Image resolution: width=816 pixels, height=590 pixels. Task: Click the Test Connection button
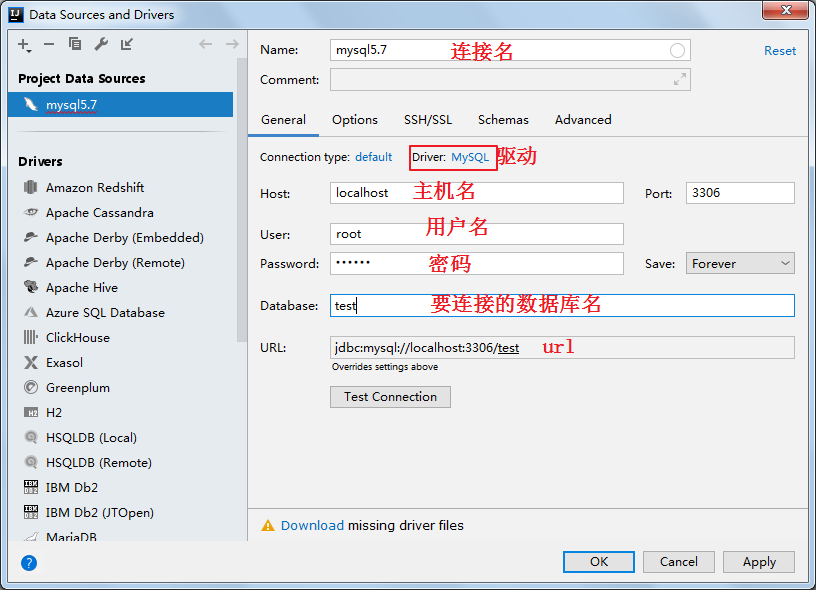[x=390, y=397]
